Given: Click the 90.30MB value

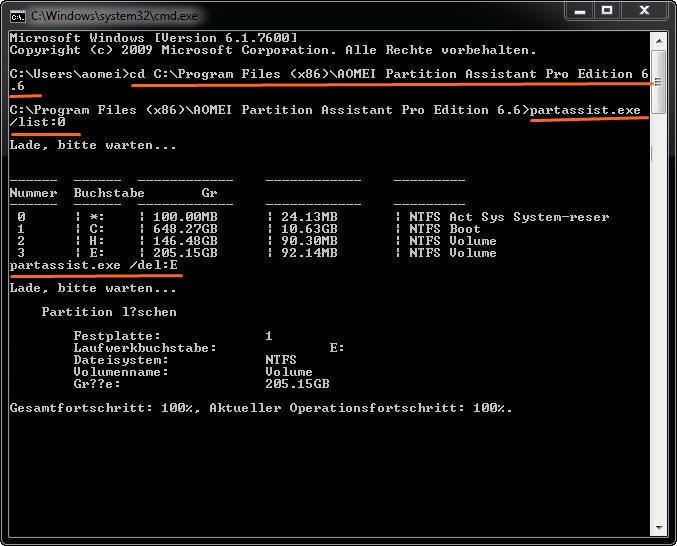Looking at the screenshot, I should tap(309, 241).
